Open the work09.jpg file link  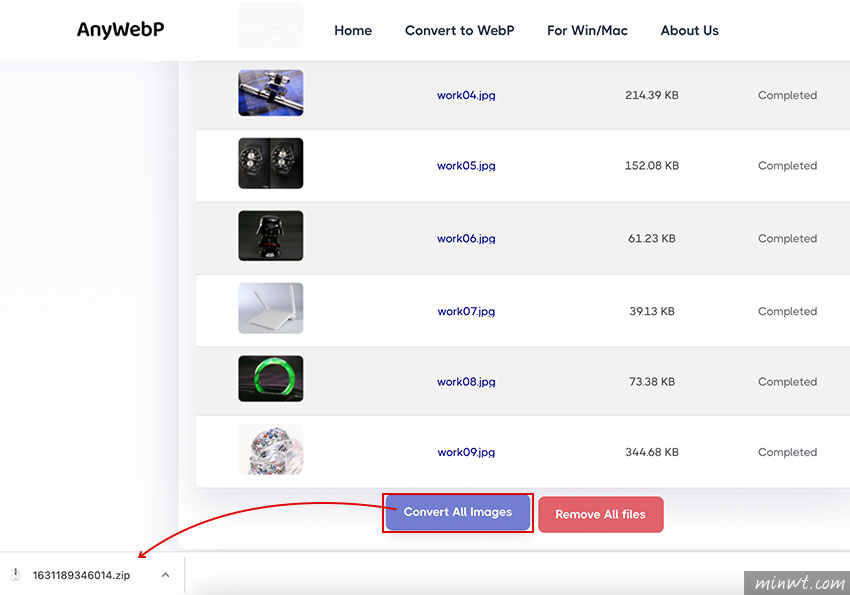click(x=466, y=452)
